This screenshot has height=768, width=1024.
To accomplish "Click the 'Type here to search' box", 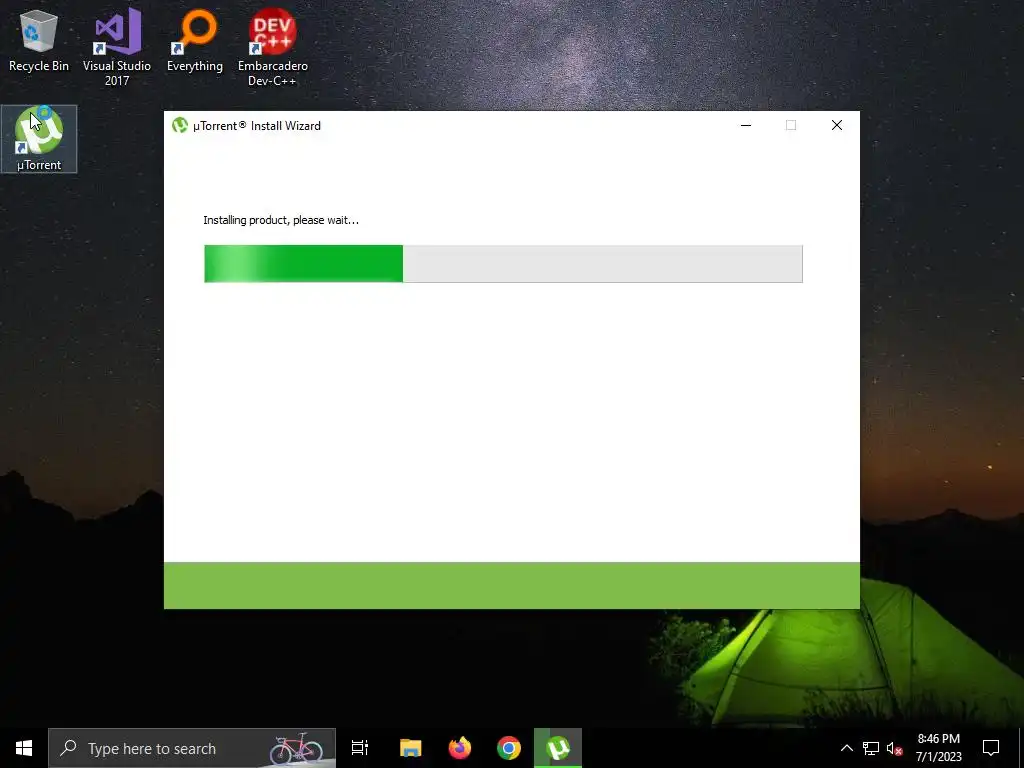I will tap(192, 748).
